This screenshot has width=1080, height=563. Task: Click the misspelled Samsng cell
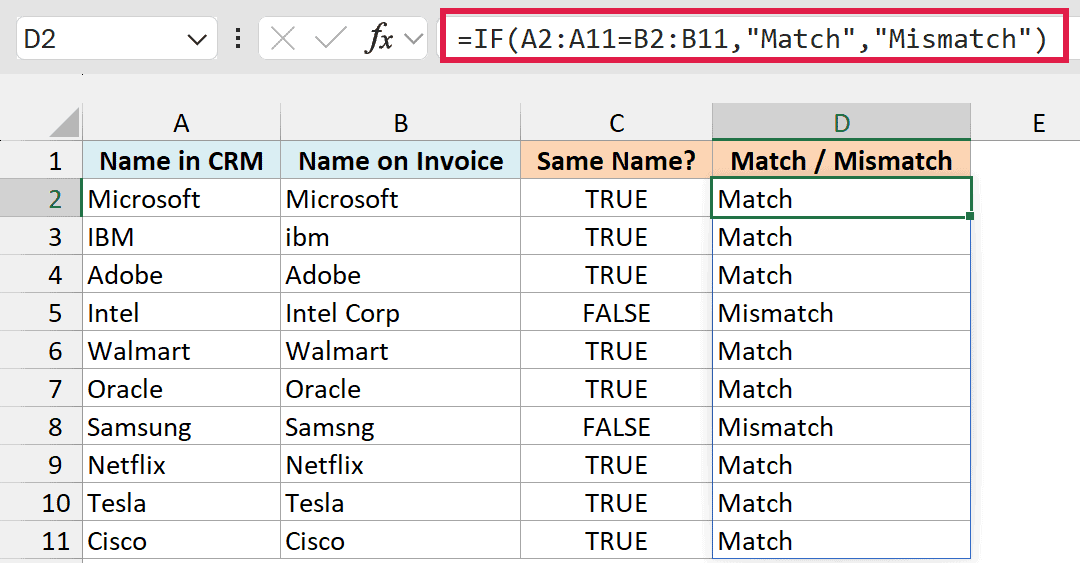coord(400,426)
